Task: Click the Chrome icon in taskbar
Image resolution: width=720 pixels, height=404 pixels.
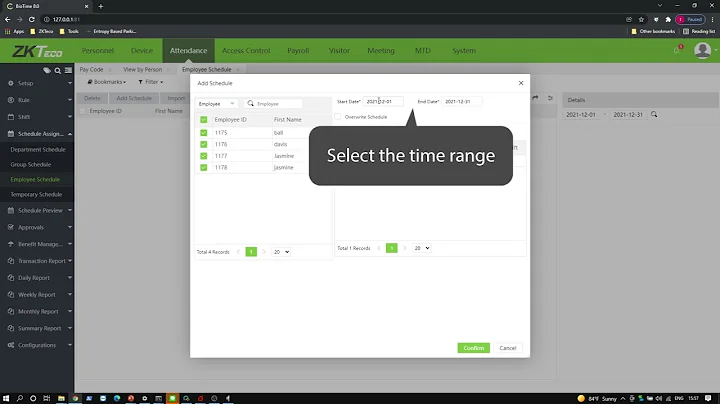Action: coord(75,398)
